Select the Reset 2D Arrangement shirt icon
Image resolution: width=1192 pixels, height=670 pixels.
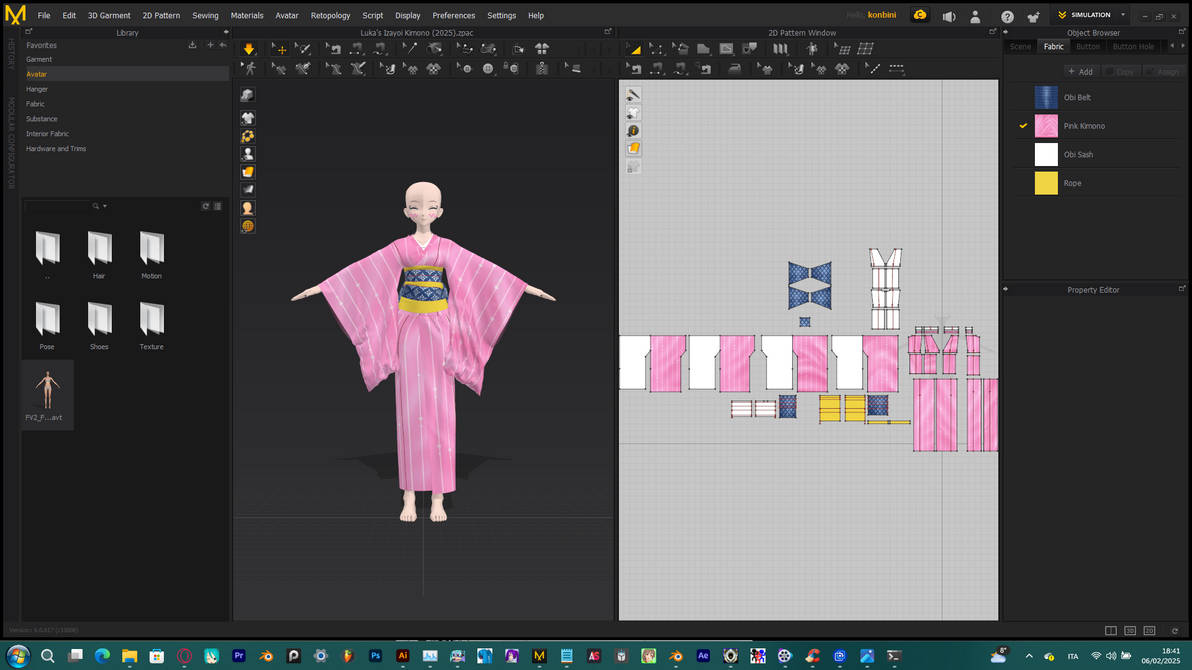(x=541, y=49)
